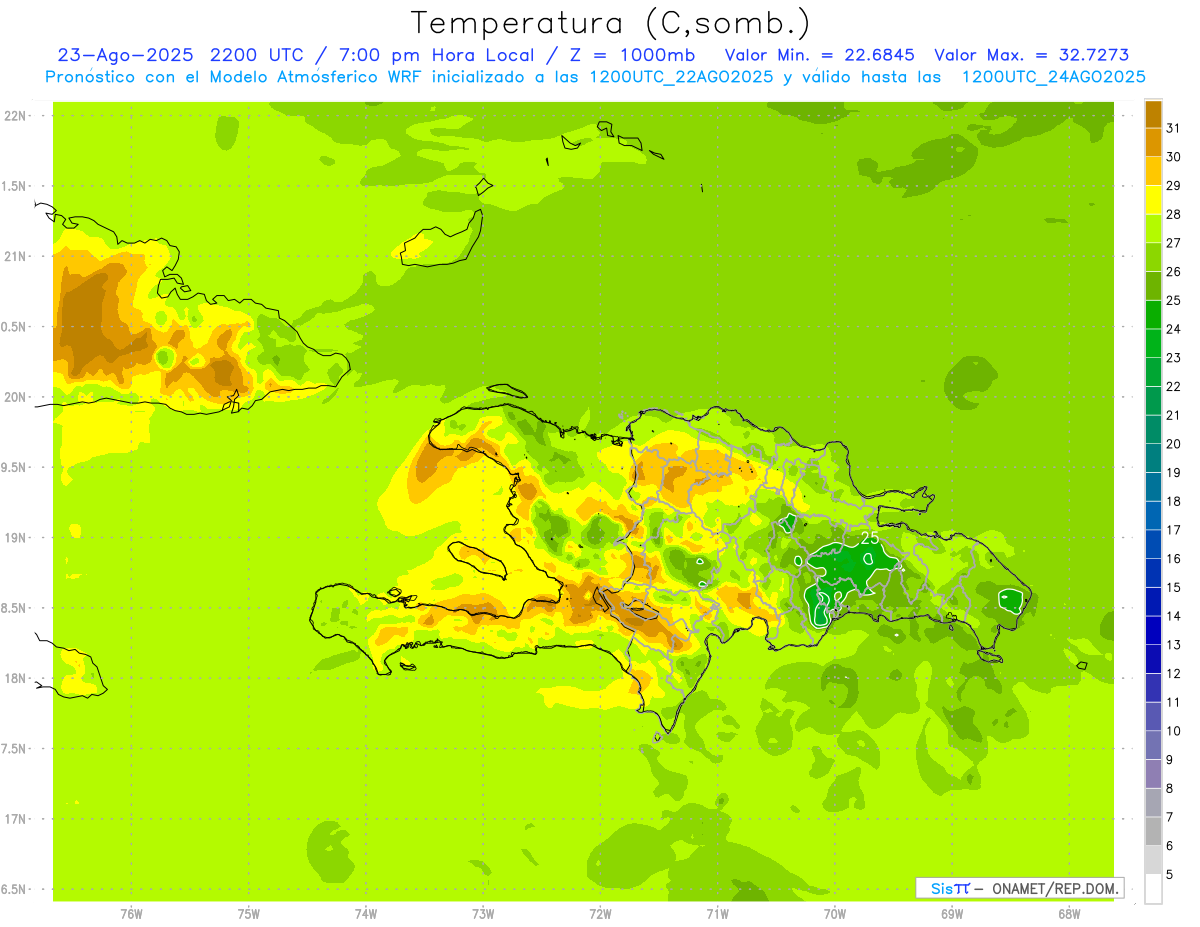Click the "Valor Max. = 32.7273" text
This screenshot has height=927, width=1200.
[x=1032, y=55]
